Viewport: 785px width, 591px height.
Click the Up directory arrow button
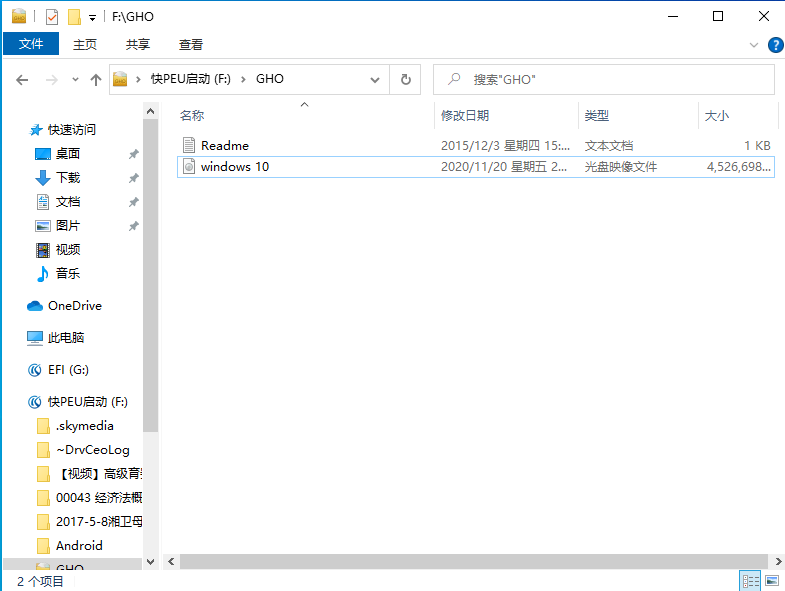pyautogui.click(x=96, y=80)
